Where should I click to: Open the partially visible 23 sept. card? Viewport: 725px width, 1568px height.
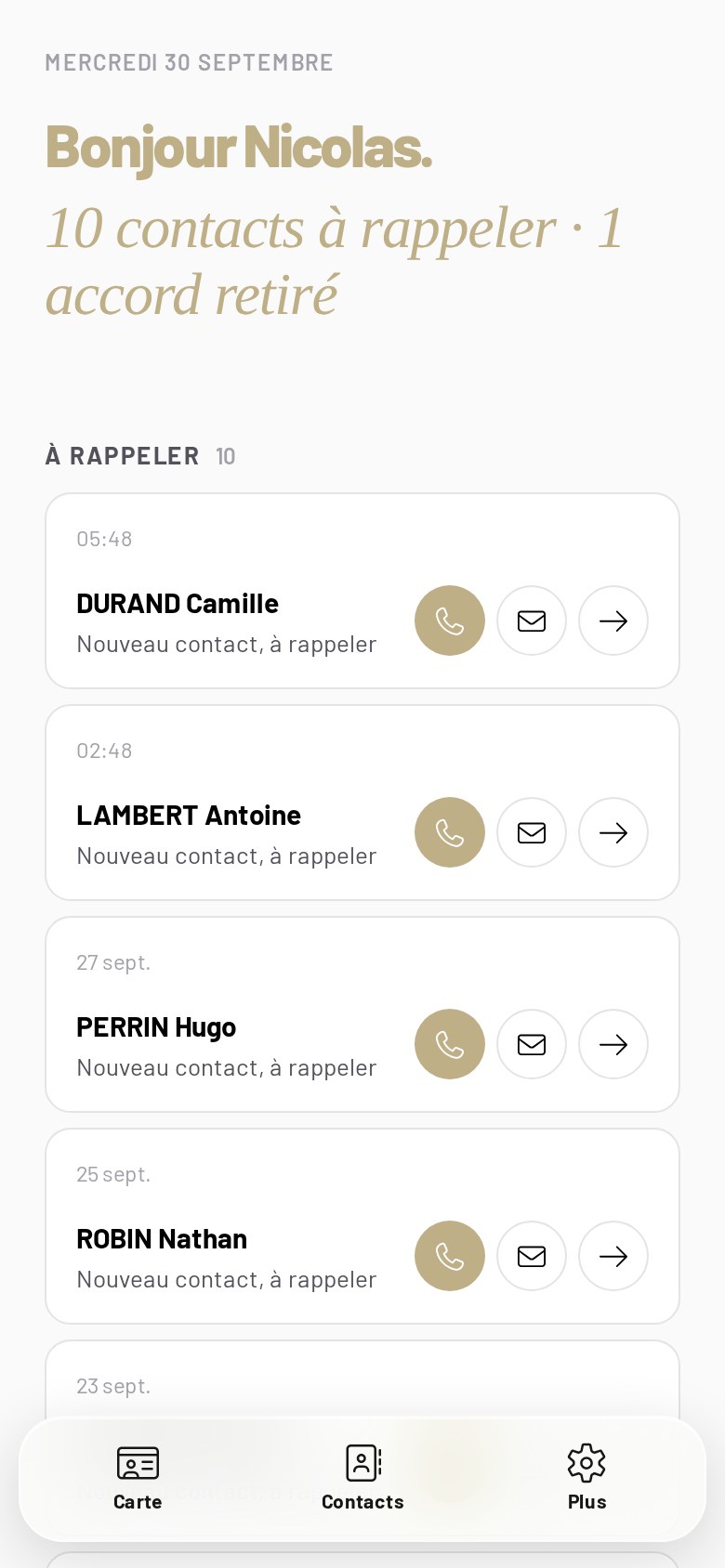[362, 1379]
